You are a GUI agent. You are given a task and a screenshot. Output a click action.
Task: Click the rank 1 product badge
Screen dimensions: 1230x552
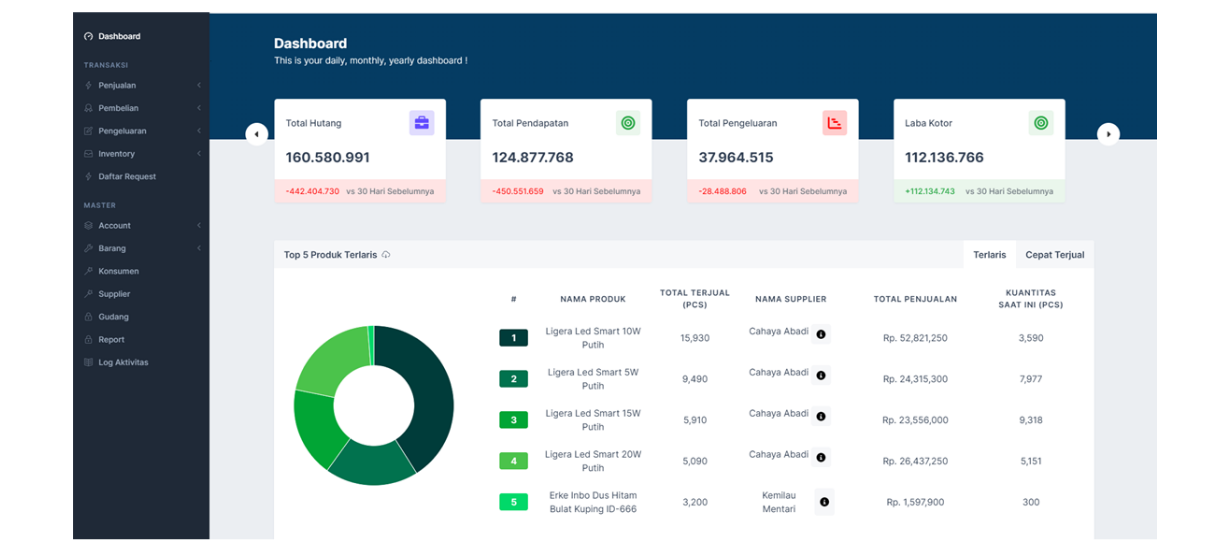coord(513,338)
